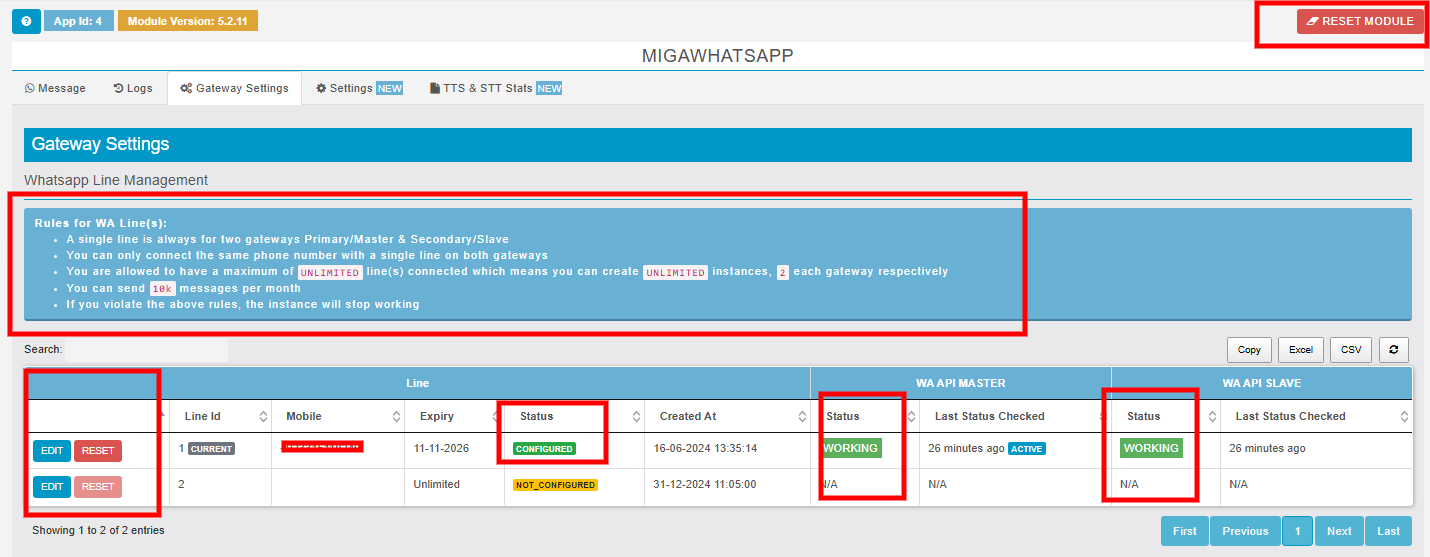Click inside the Search input field
Viewport: 1430px width, 557px height.
(x=147, y=350)
